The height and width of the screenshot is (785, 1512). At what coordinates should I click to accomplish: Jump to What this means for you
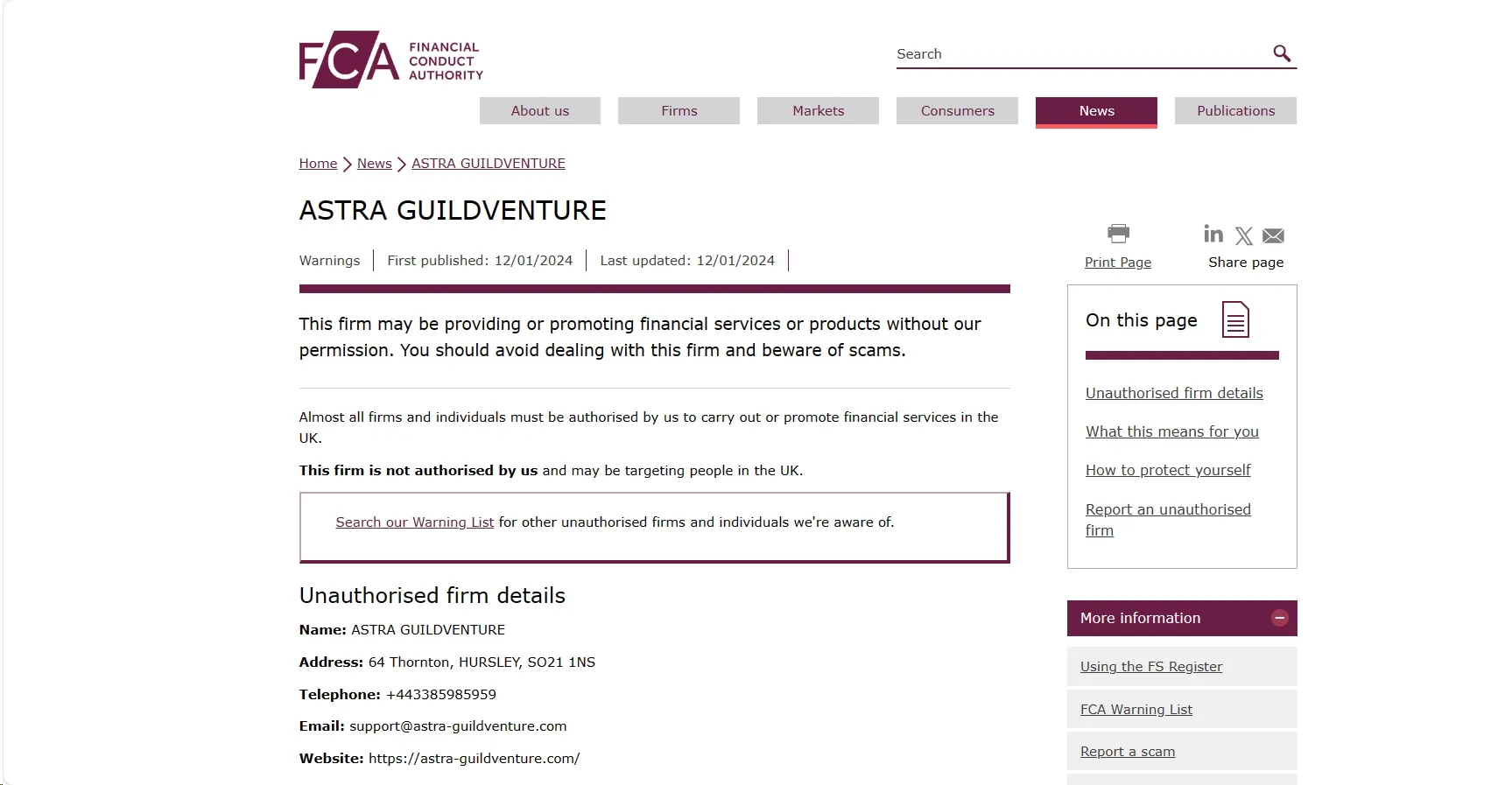click(1172, 431)
